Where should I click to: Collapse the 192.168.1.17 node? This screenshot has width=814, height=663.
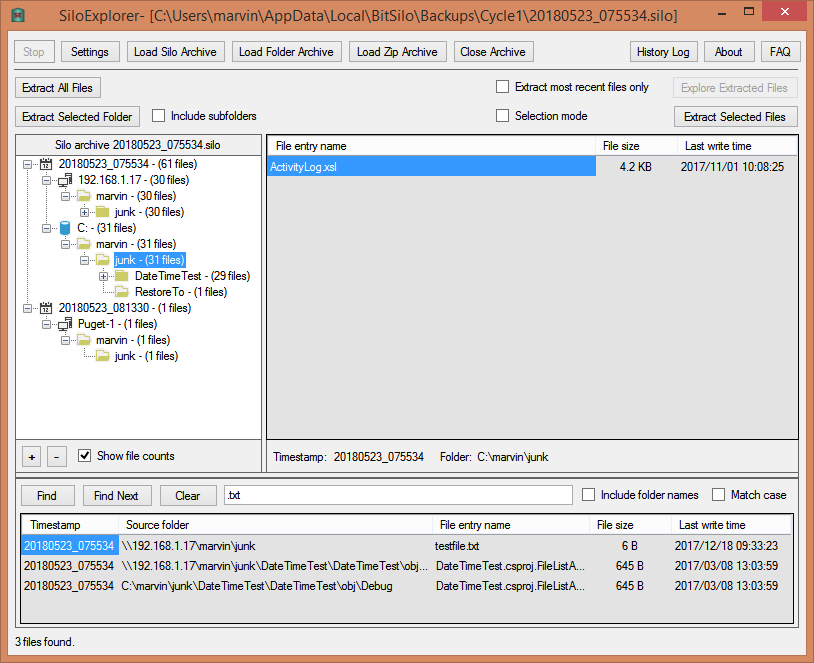46,181
